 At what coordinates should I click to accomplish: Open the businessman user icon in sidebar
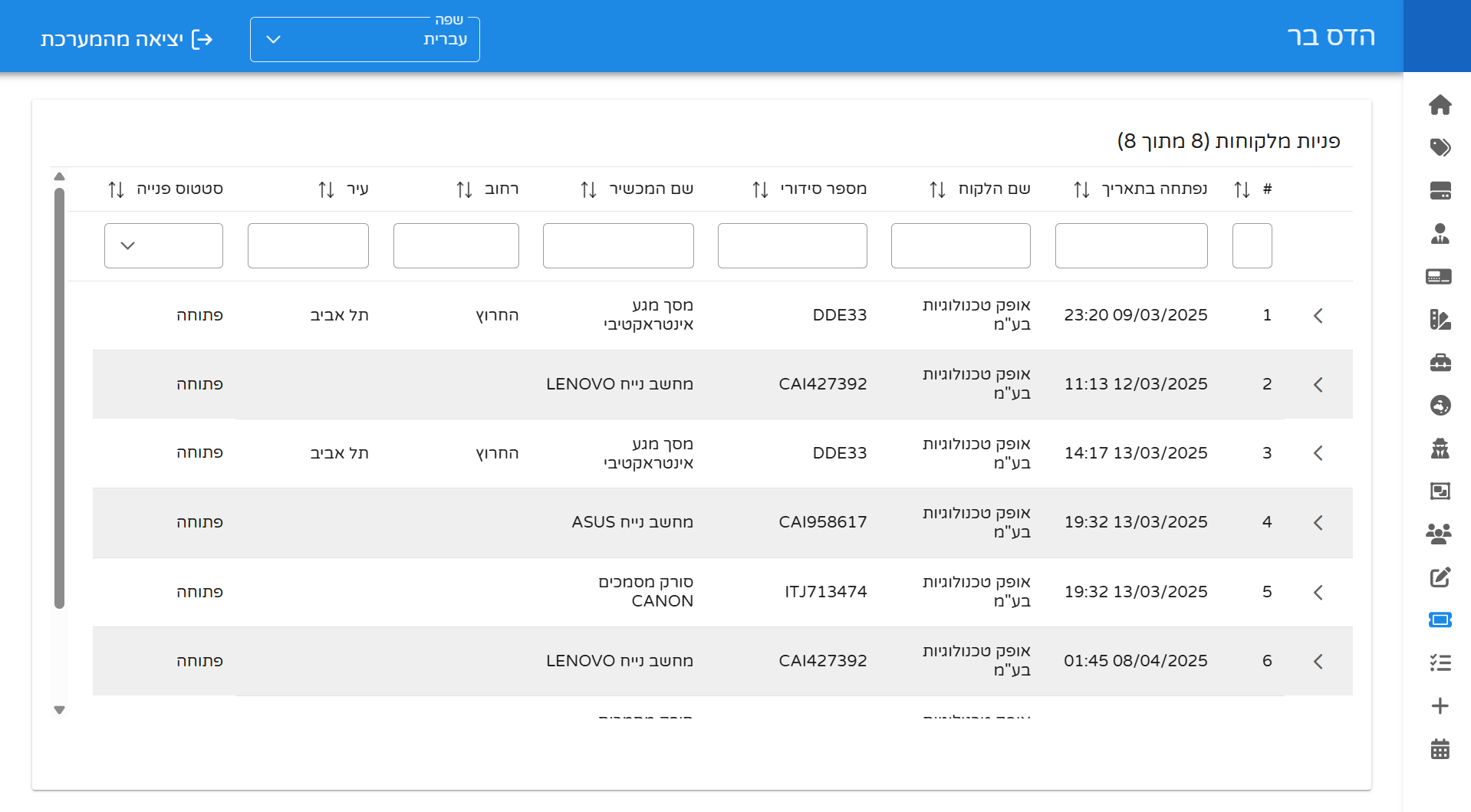pyautogui.click(x=1440, y=233)
